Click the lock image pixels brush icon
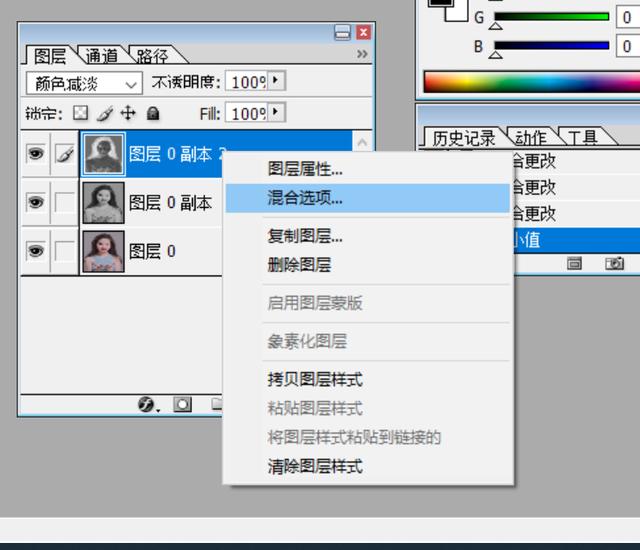 coord(104,113)
